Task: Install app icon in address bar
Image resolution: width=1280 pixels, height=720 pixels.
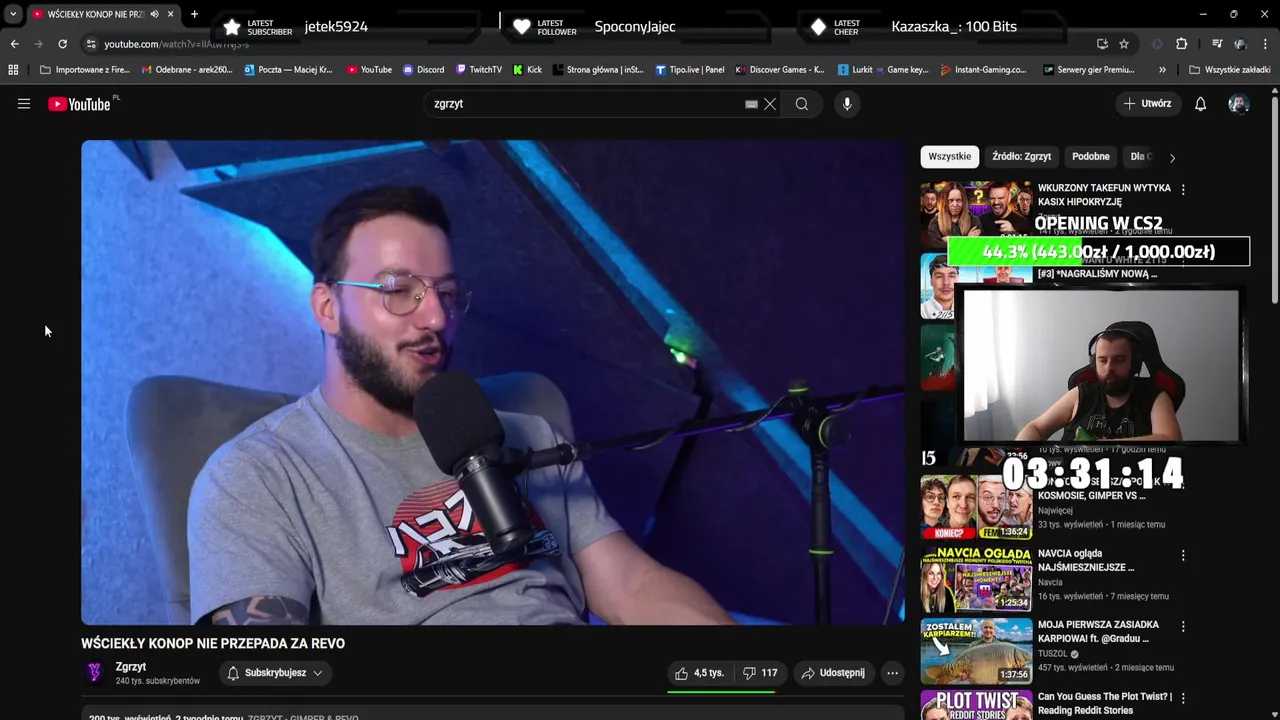Action: (1102, 44)
